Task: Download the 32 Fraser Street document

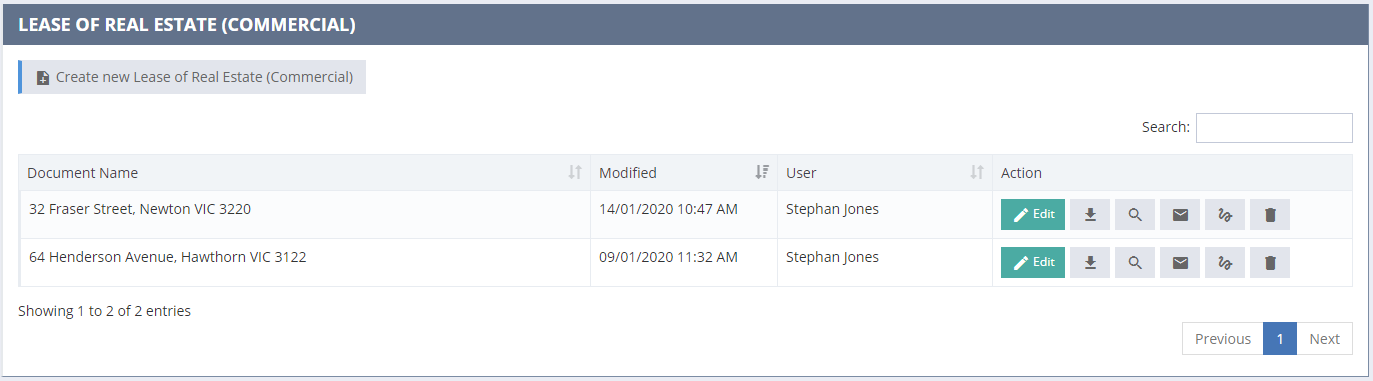Action: tap(1090, 214)
